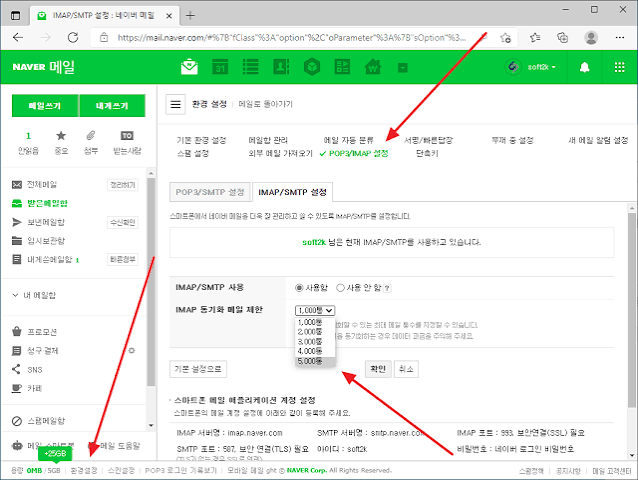The height and width of the screenshot is (480, 638).
Task: Open the address book icon in header
Action: (281, 67)
